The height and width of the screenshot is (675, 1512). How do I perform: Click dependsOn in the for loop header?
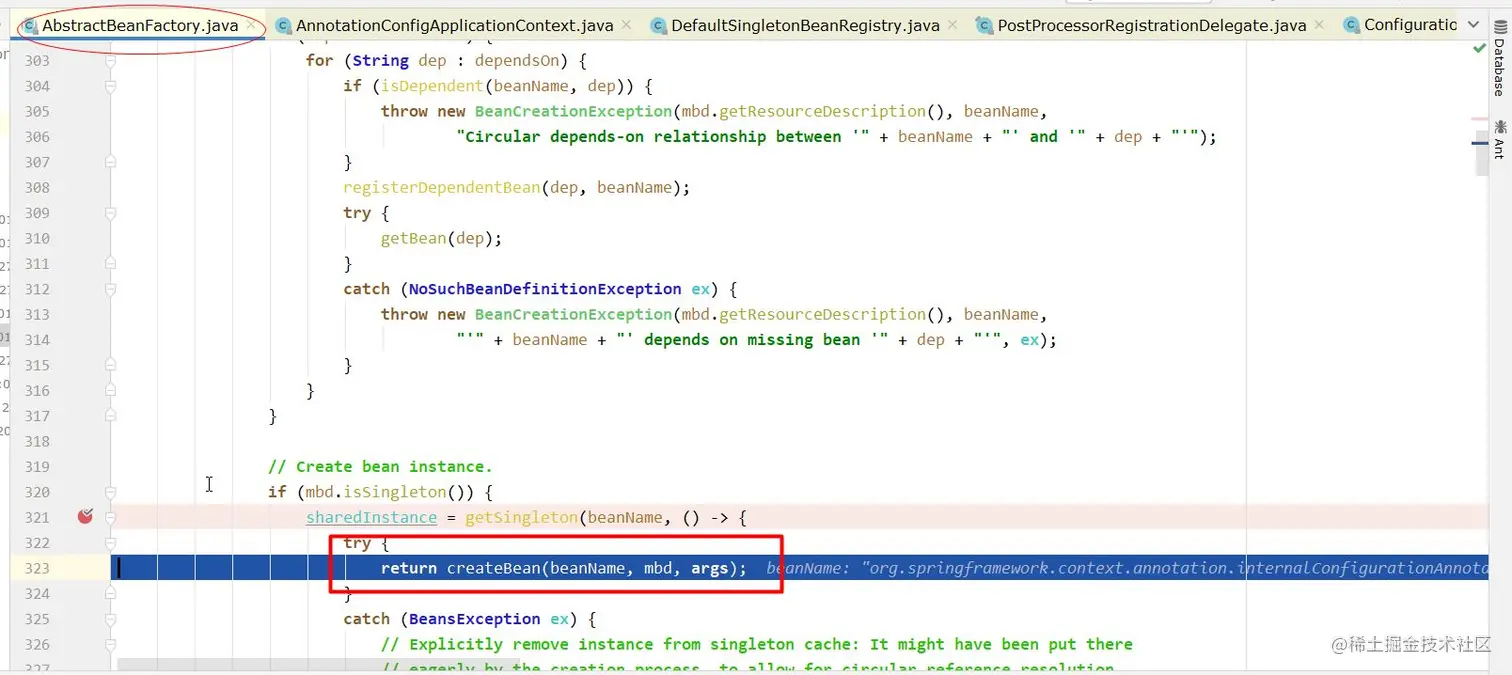pos(517,61)
